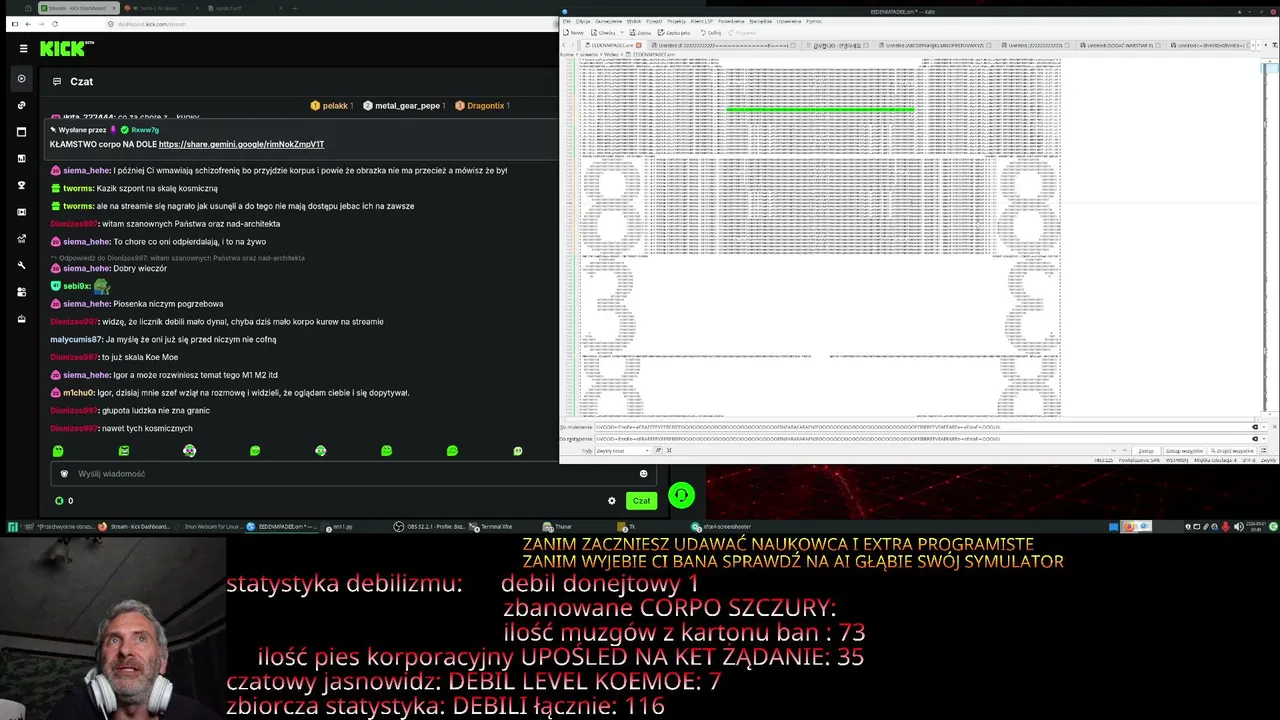Click username m1chu0 in chat

click(78, 393)
